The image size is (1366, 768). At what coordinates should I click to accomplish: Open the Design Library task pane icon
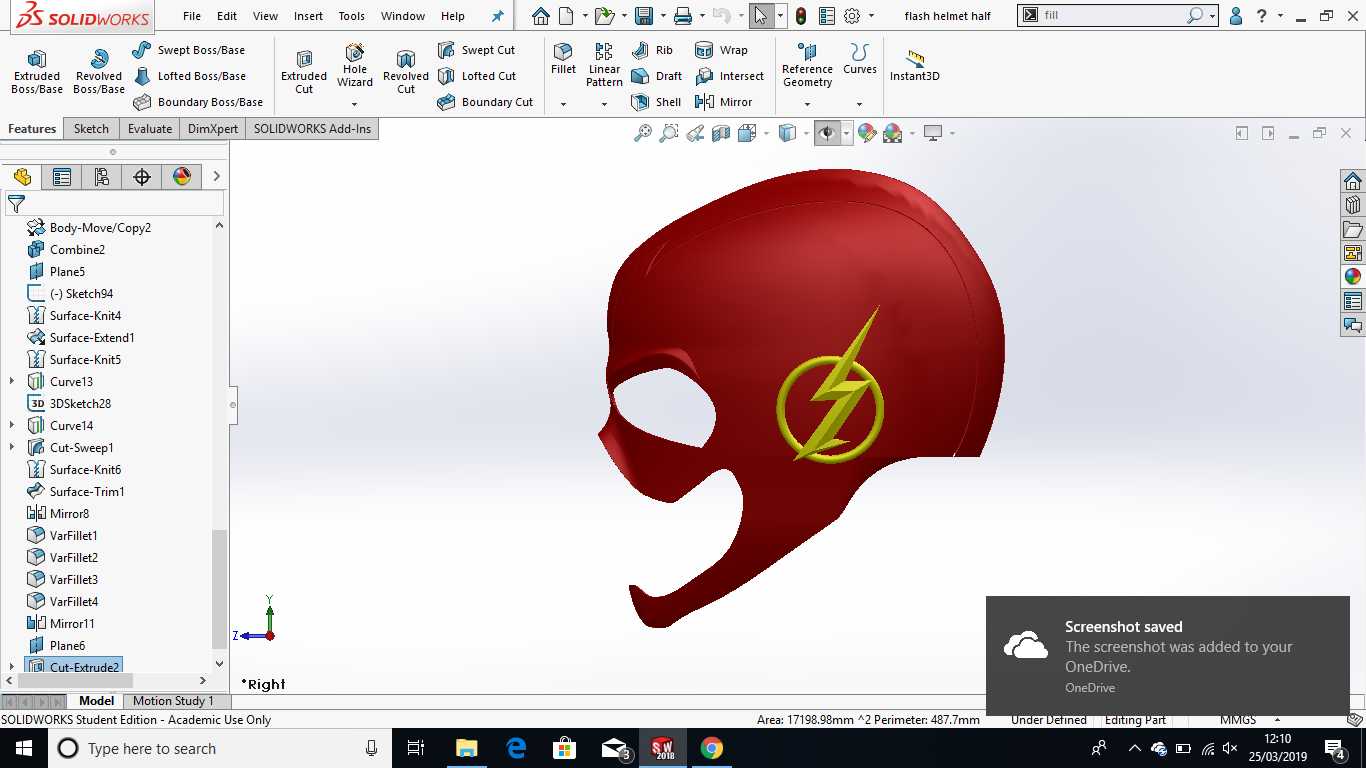click(1353, 205)
